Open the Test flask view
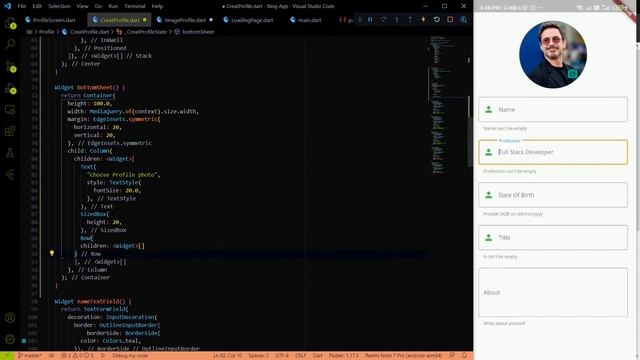The width and height of the screenshot is (640, 360). [10, 153]
